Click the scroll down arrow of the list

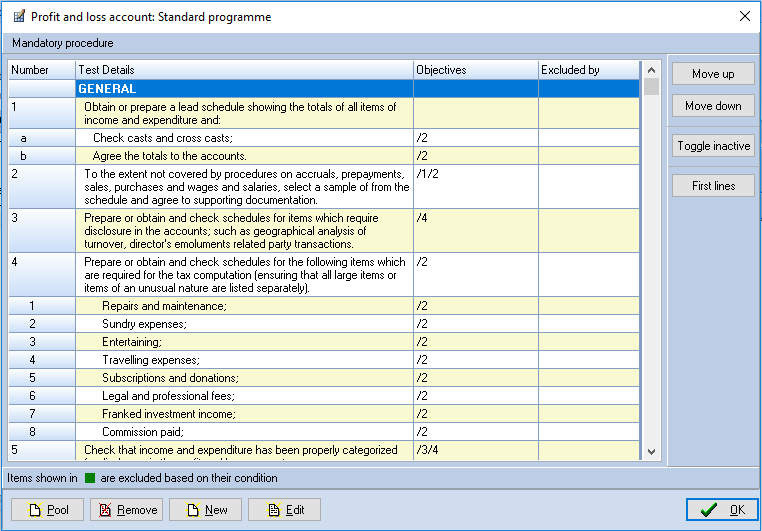(x=652, y=452)
